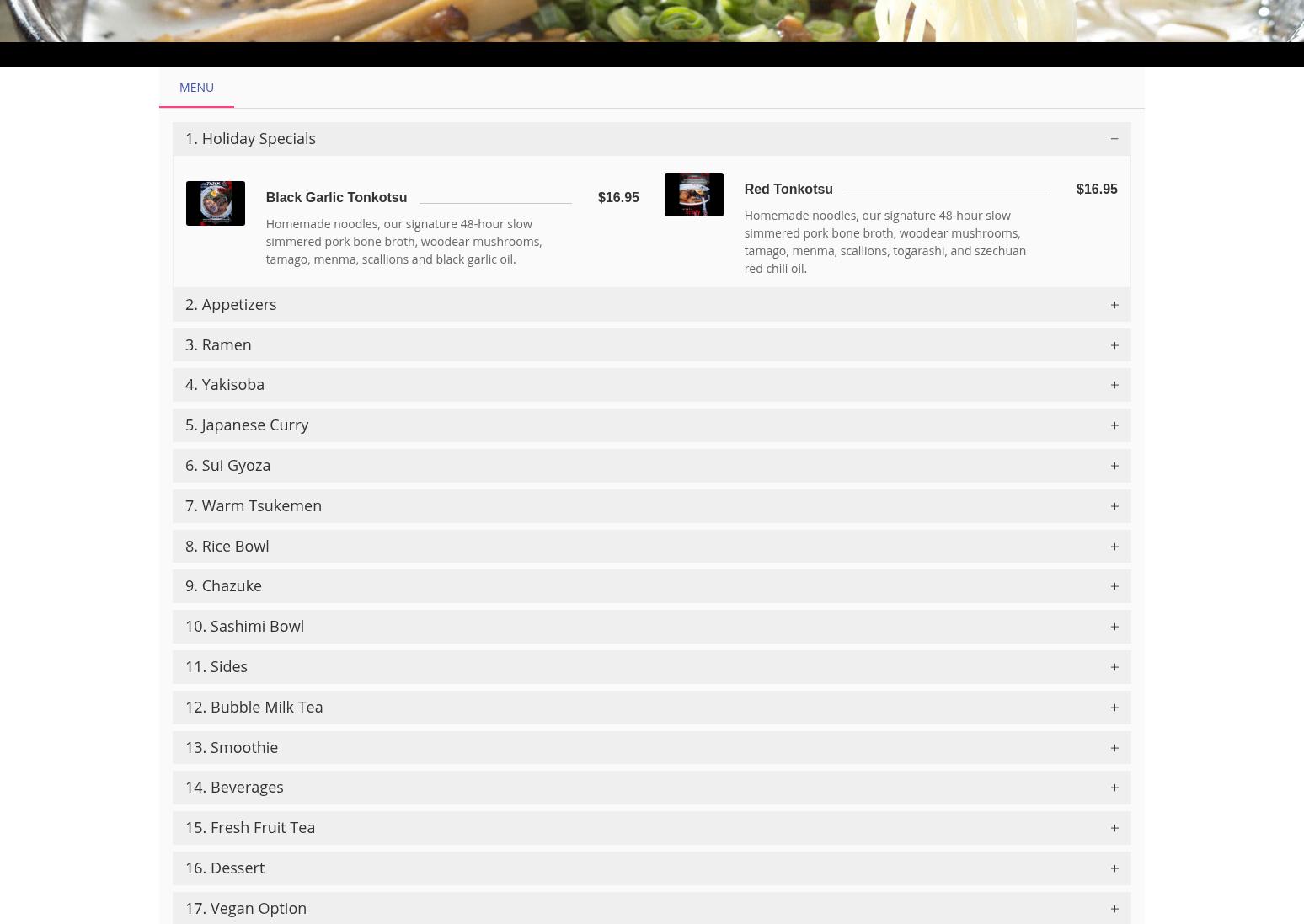Click the plus icon on Japanese Curry row

pos(1114,425)
